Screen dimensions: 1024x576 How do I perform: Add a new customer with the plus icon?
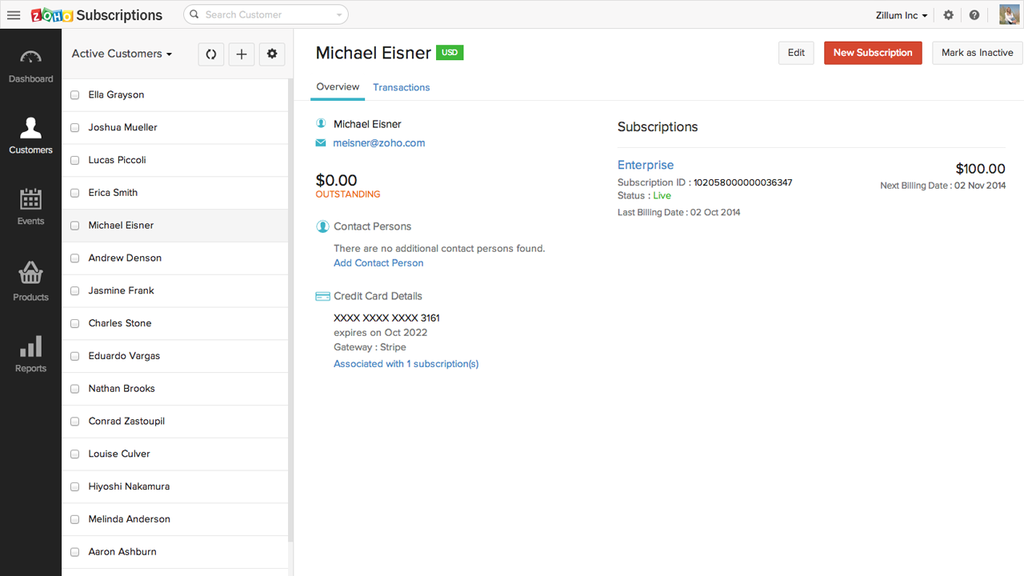pos(241,53)
